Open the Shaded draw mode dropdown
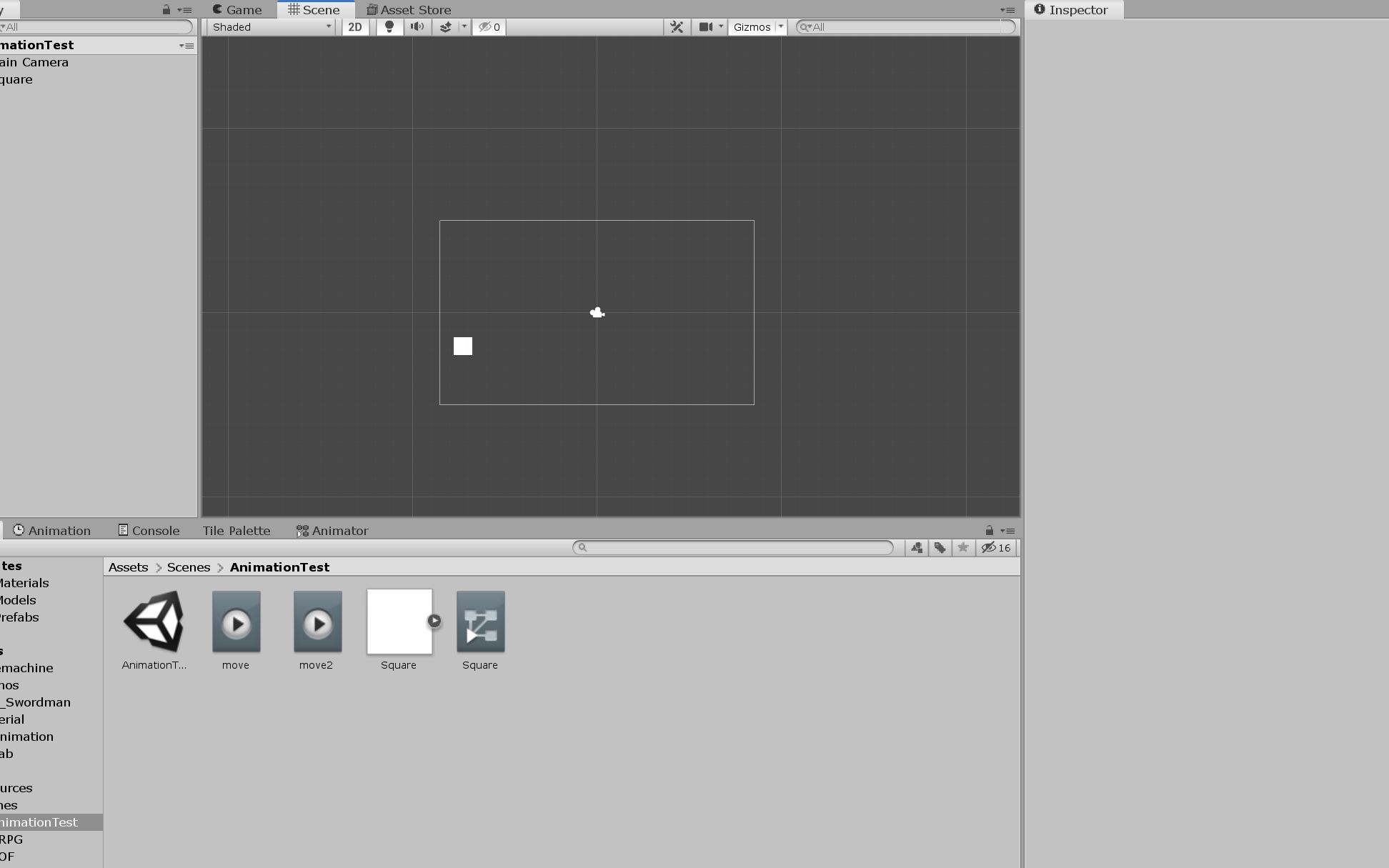Viewport: 1389px width, 868px height. click(271, 27)
